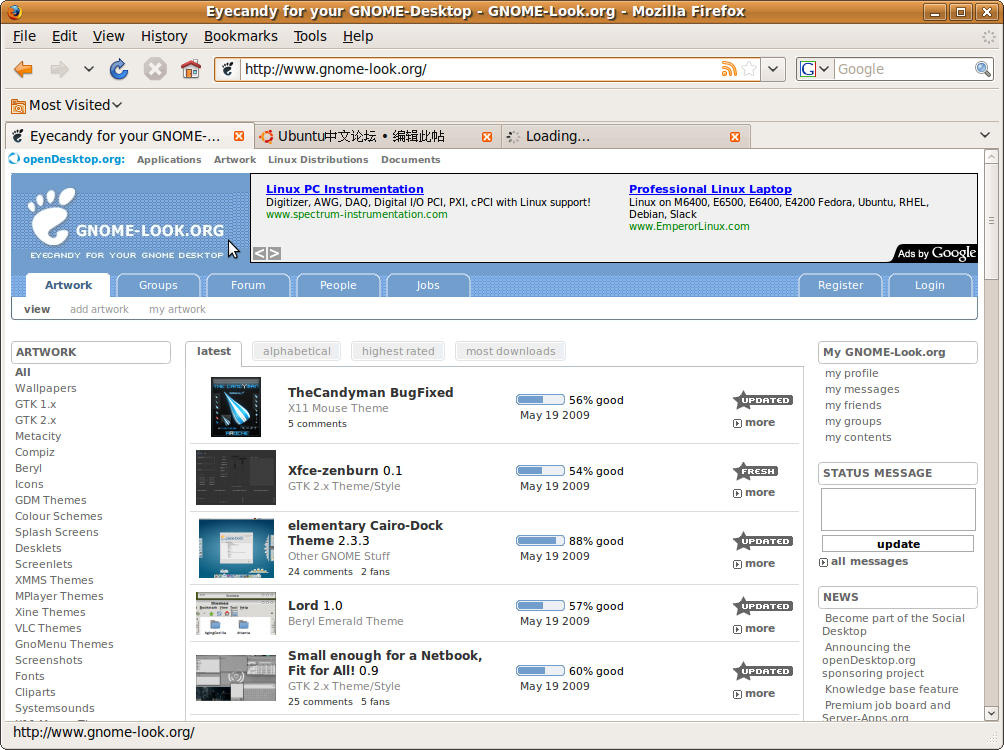1004x750 pixels.
Task: Reload the page with the blue refresh icon
Action: (x=119, y=69)
